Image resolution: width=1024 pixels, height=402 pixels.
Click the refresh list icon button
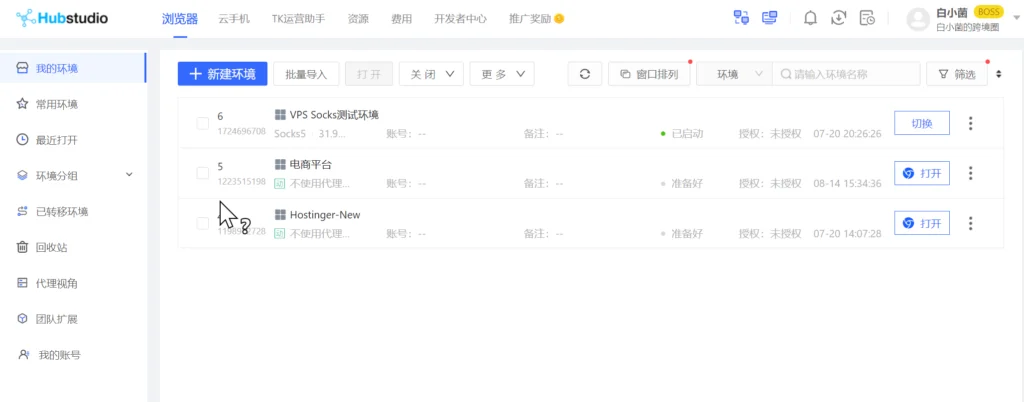(x=585, y=74)
